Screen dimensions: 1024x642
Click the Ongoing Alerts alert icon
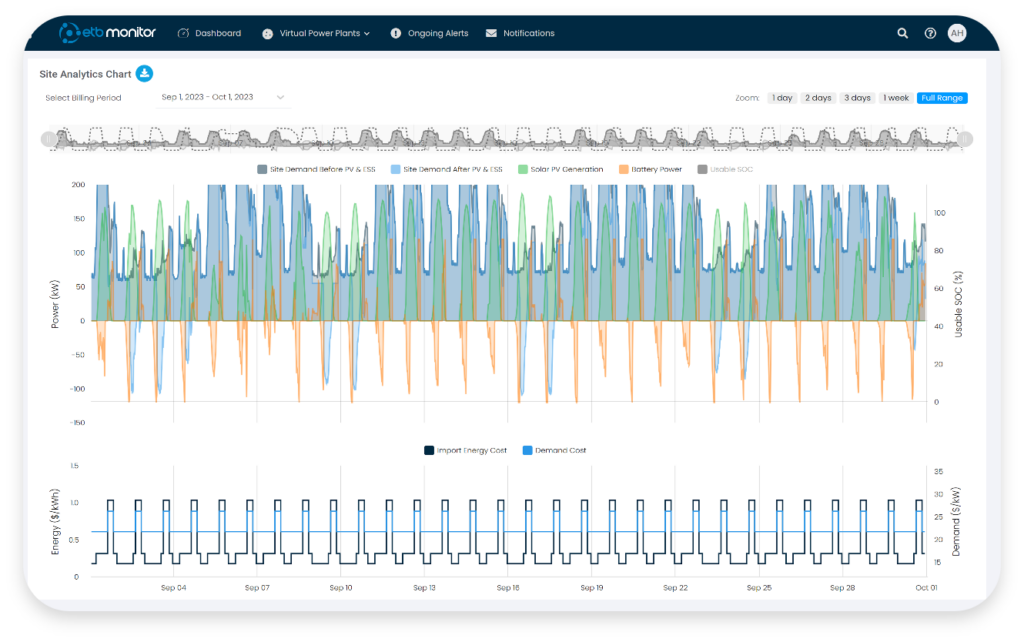(x=397, y=33)
